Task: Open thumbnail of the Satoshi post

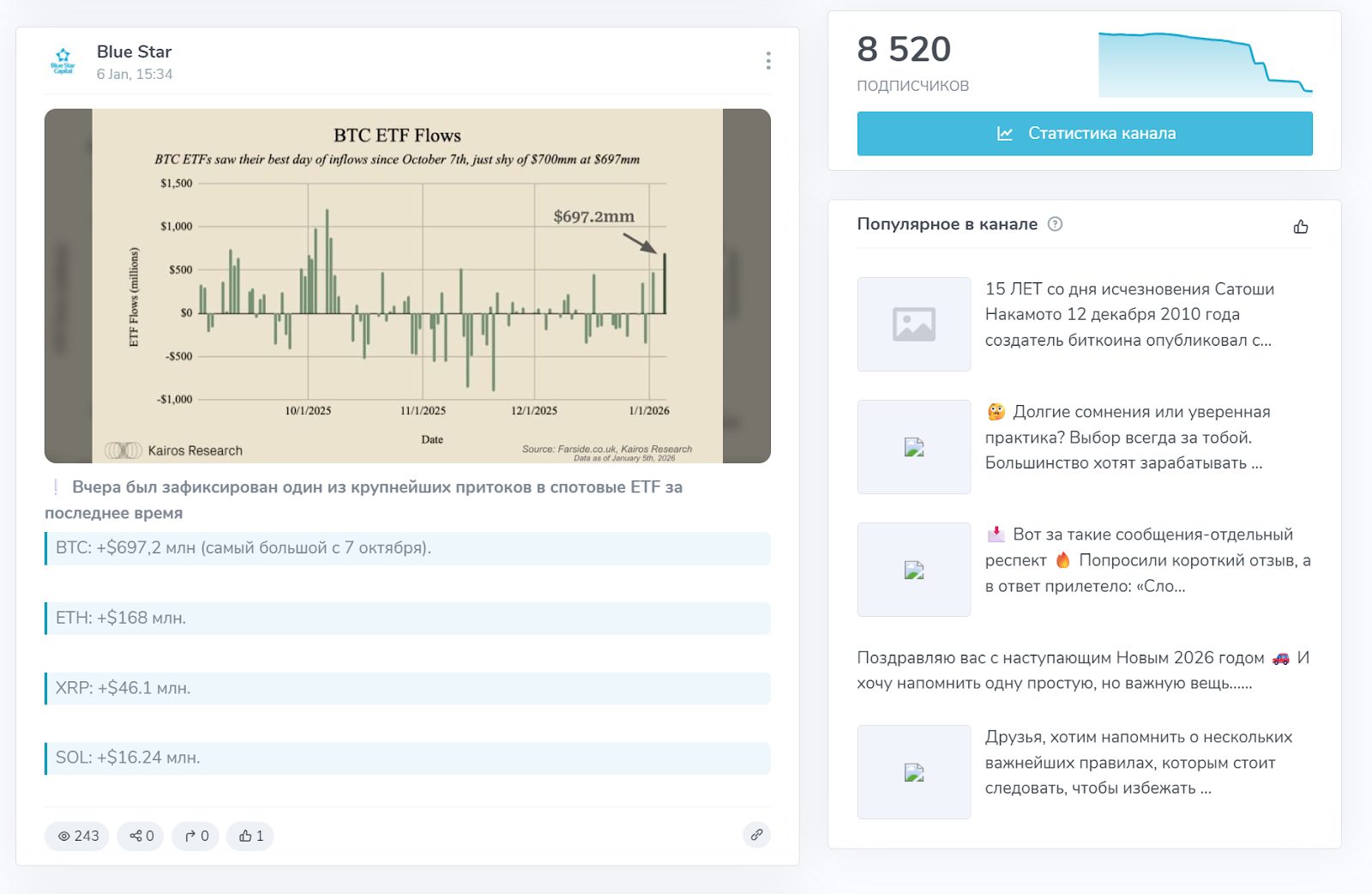Action: point(914,324)
